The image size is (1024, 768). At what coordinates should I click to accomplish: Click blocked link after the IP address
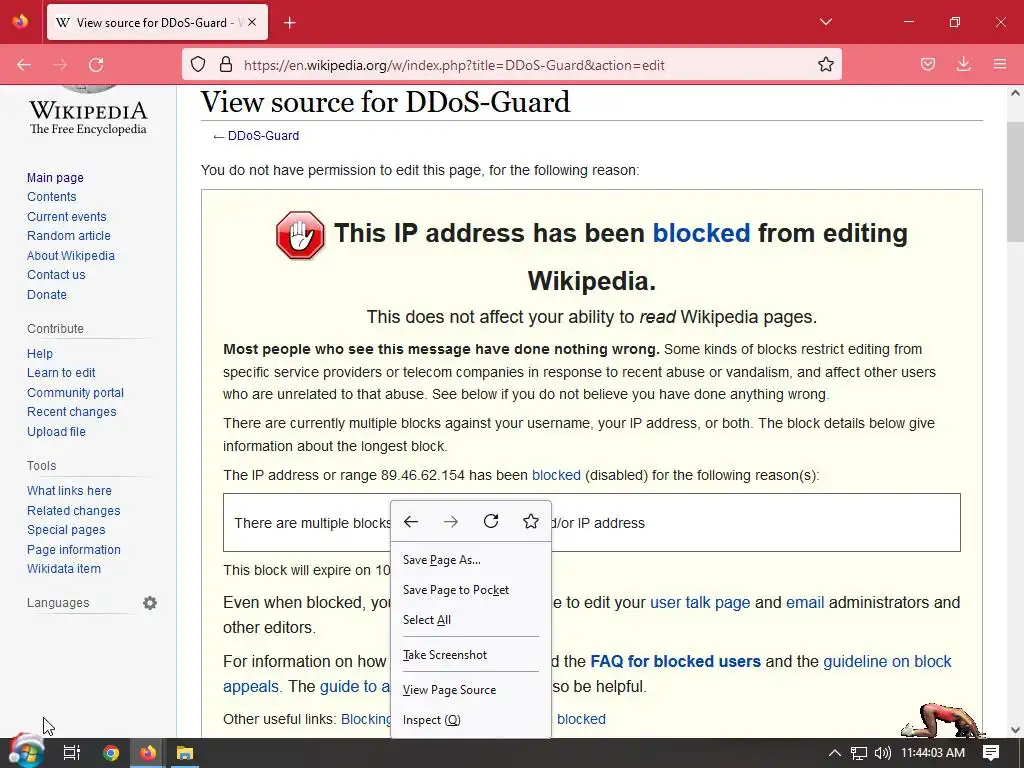(x=556, y=475)
